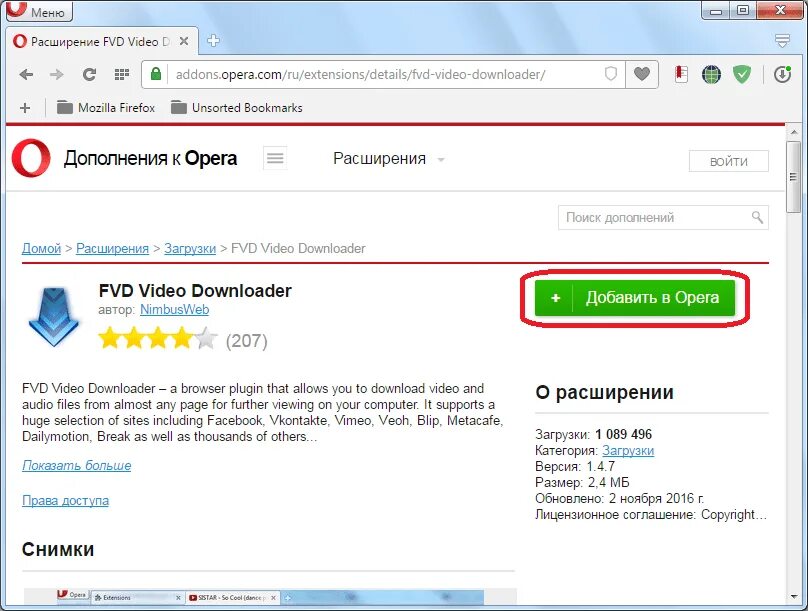Image resolution: width=808 pixels, height=611 pixels.
Task: Open the Загрузки category link in О расширении
Action: [x=628, y=450]
